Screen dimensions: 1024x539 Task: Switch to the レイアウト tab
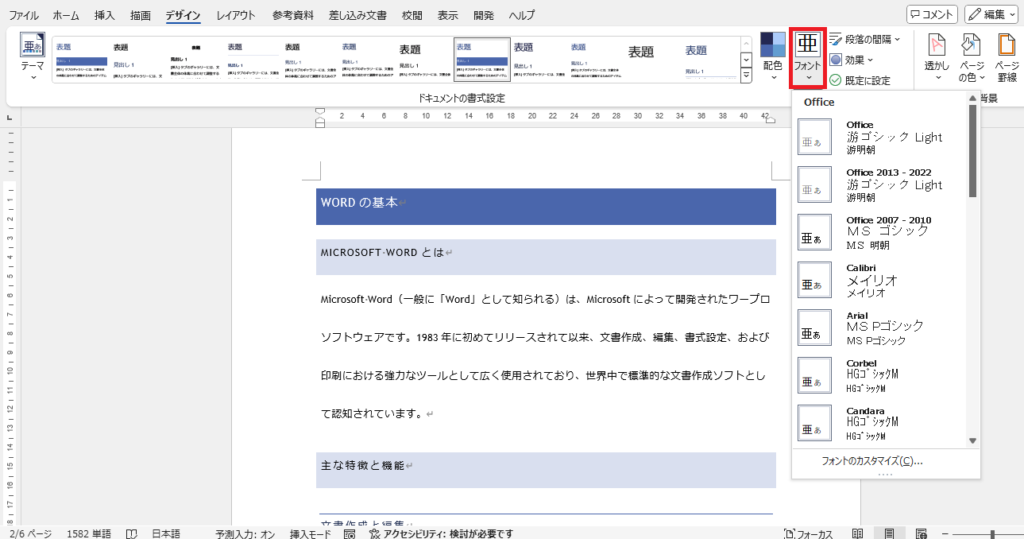pos(236,14)
